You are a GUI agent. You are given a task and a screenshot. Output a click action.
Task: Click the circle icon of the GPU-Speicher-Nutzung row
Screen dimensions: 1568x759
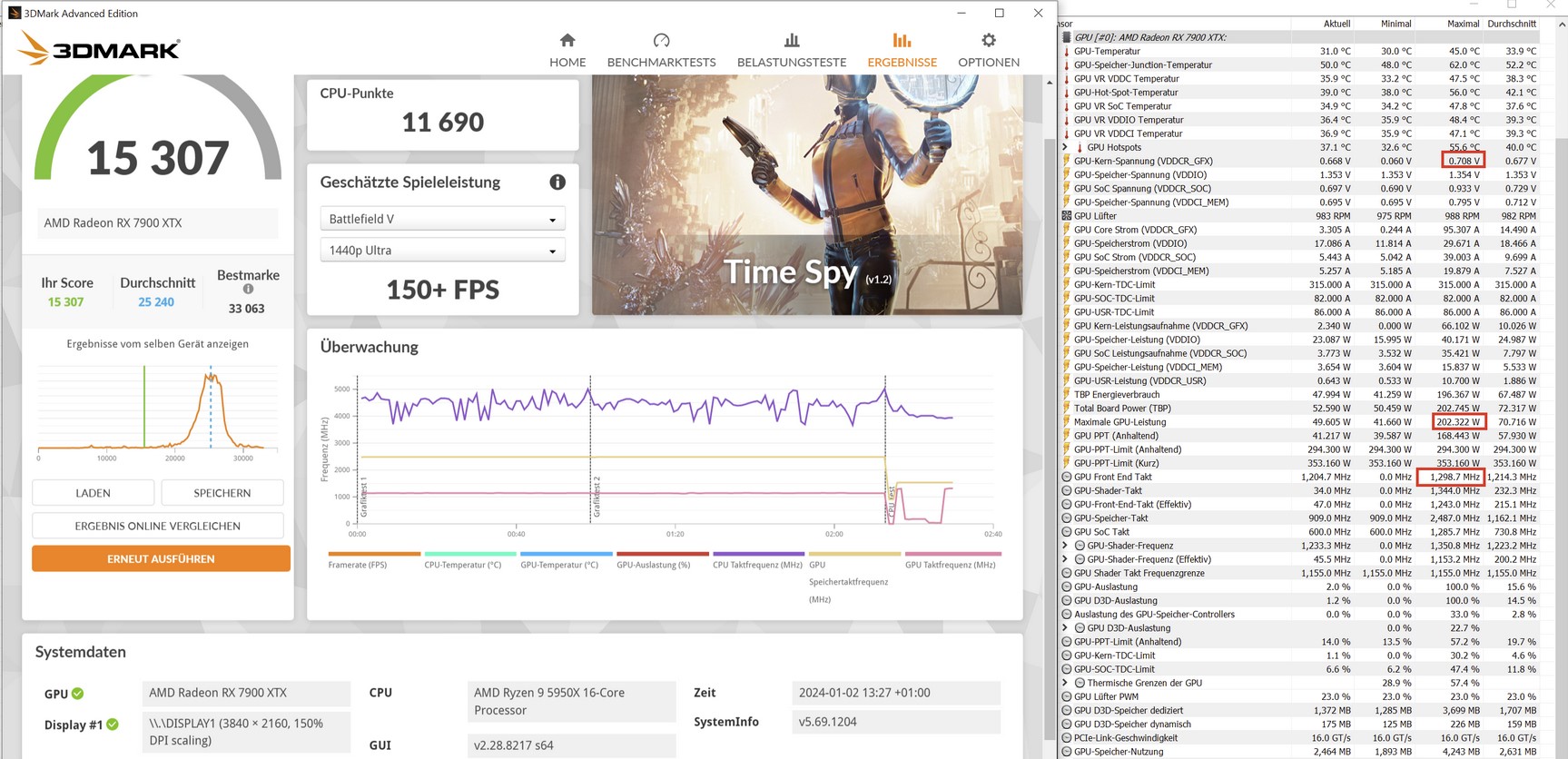click(x=1067, y=752)
